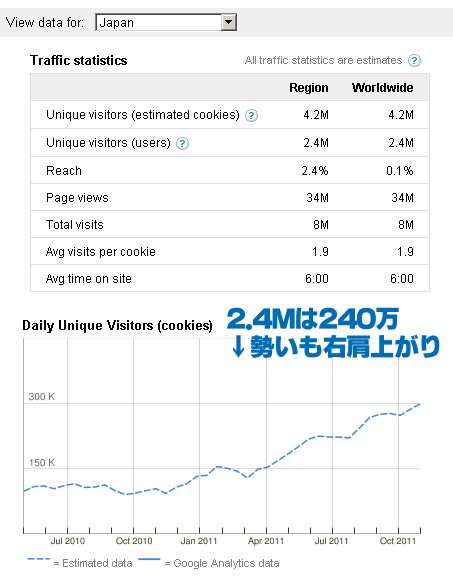
Task: Select the Japan combo box field
Action: (166, 22)
